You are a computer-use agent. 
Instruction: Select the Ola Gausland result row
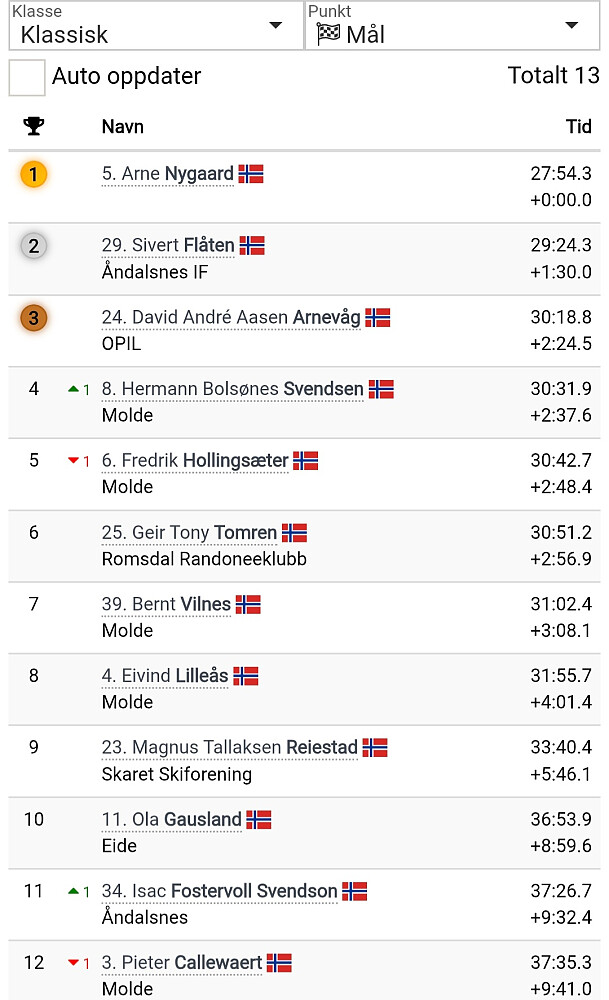[x=300, y=832]
